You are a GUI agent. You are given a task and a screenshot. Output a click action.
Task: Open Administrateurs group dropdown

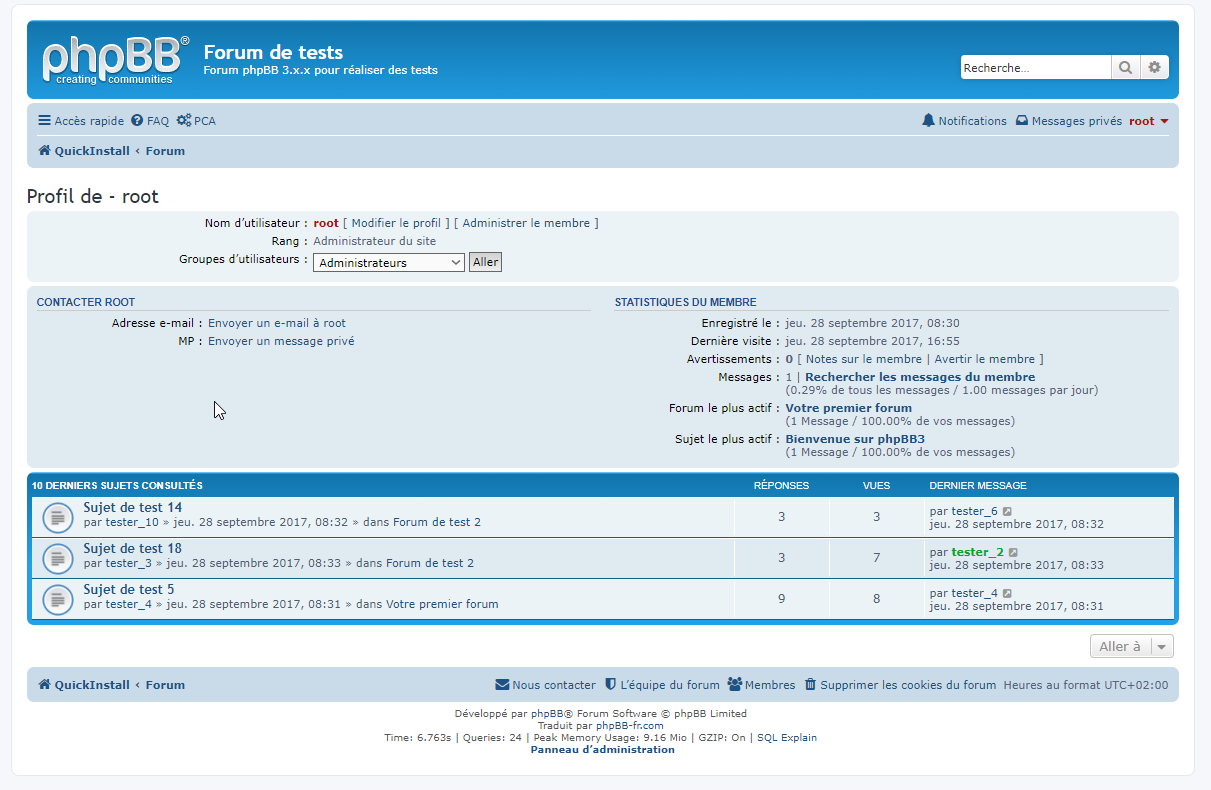click(389, 263)
